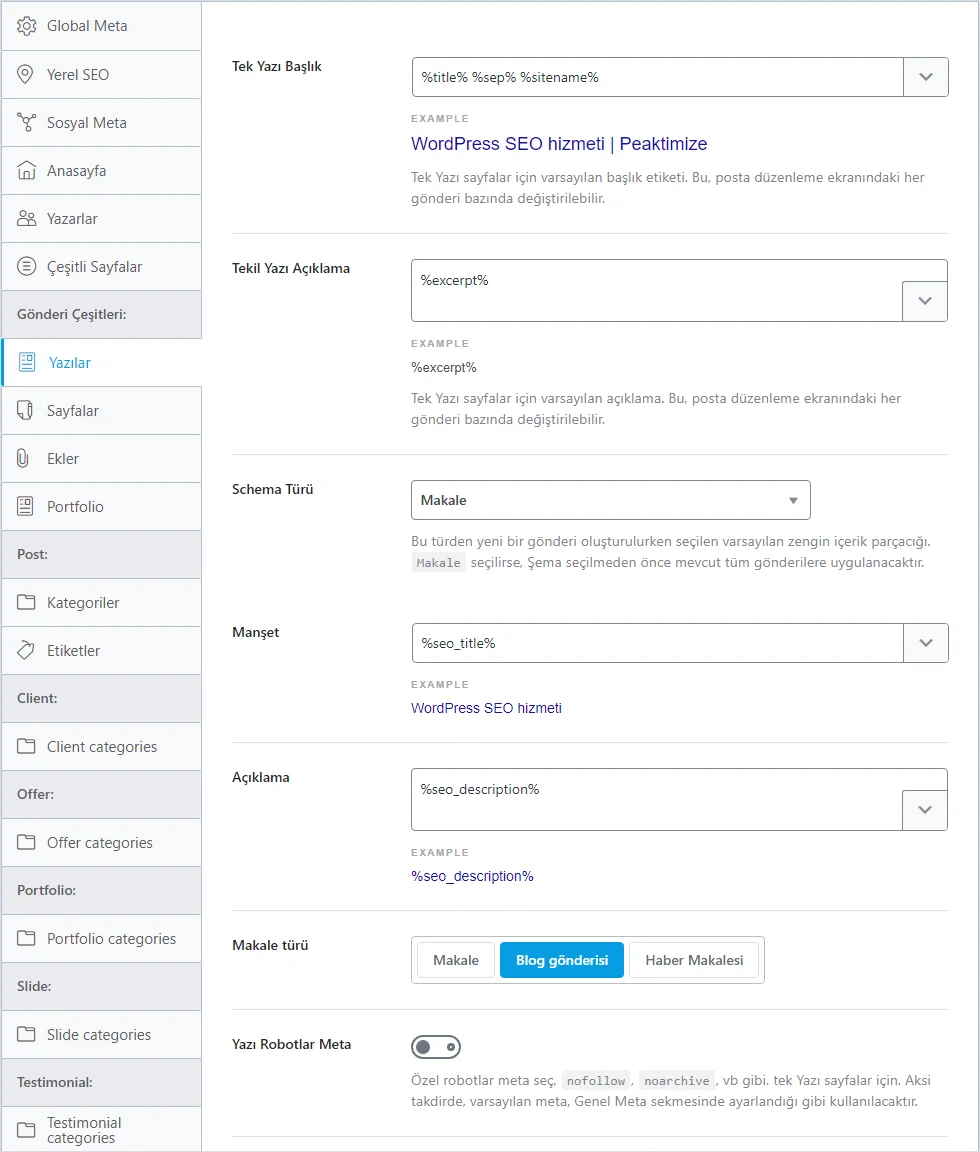Go to the Sosyal Meta tab
Image resolution: width=980 pixels, height=1152 pixels.
click(x=101, y=123)
